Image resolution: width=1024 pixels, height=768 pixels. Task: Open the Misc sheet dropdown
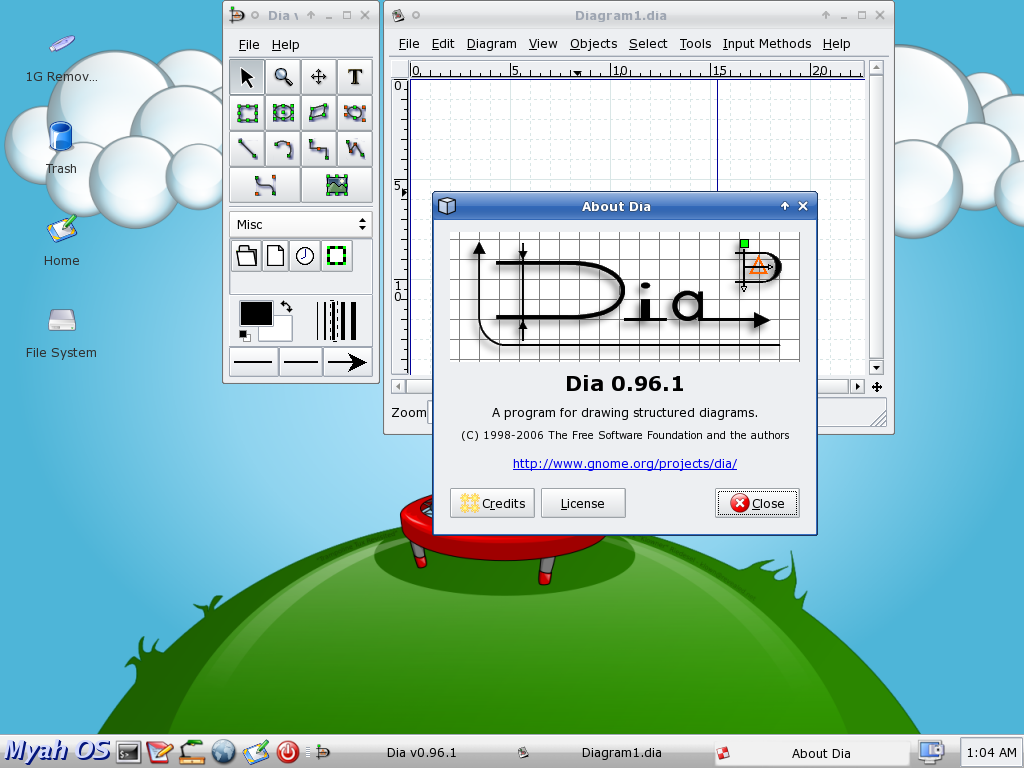300,224
